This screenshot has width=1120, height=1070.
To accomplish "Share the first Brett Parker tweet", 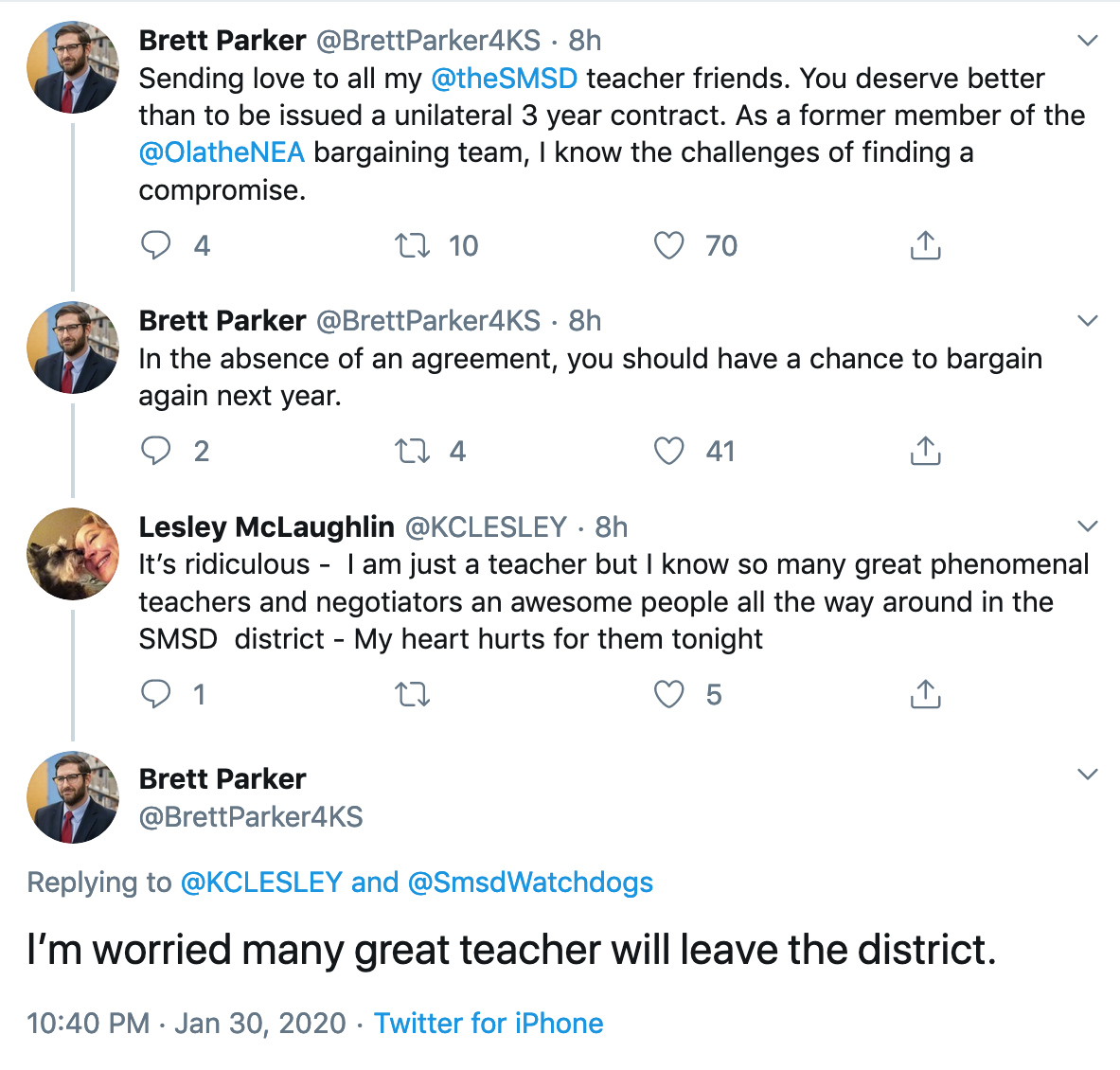I will click(925, 246).
